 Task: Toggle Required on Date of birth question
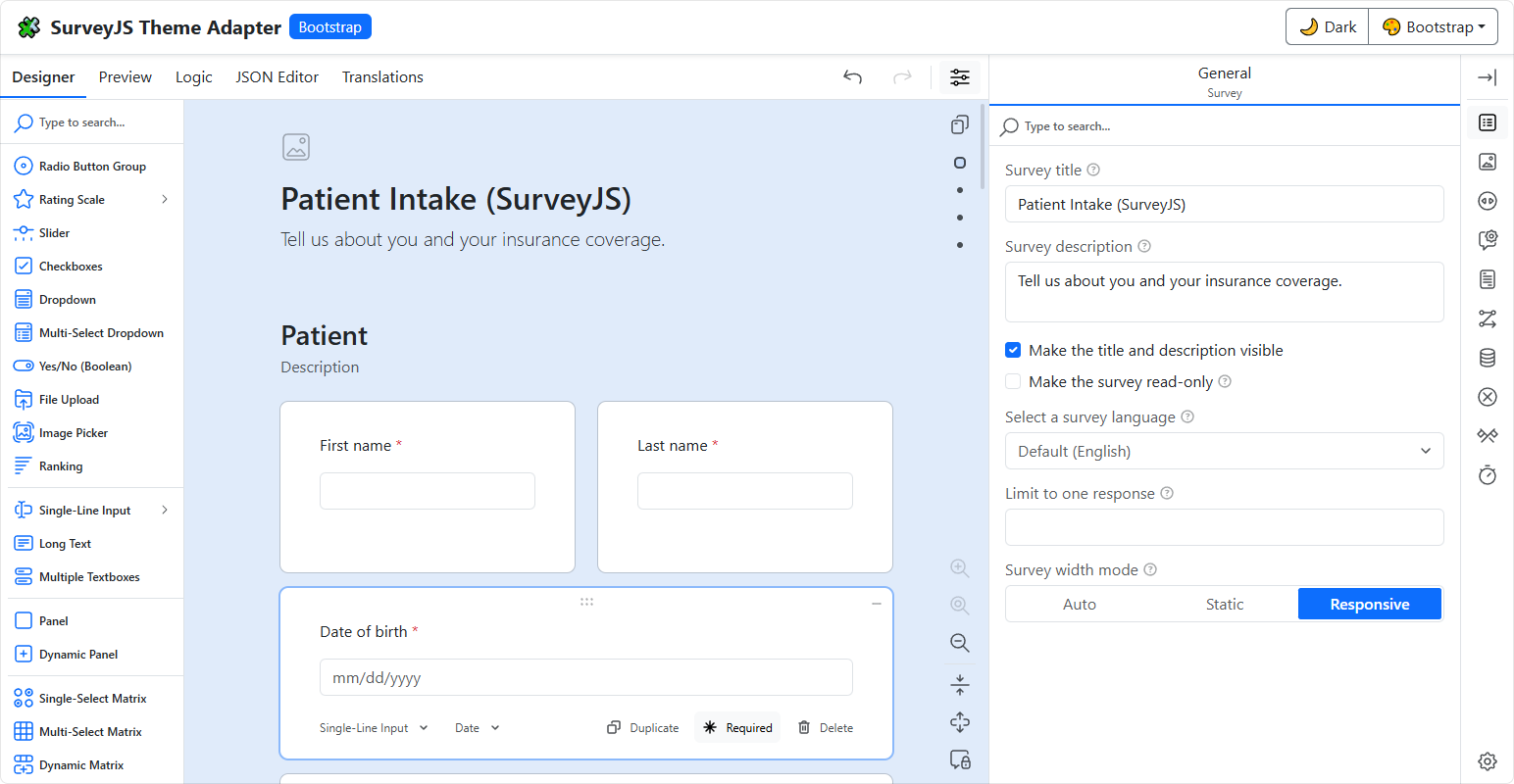(737, 727)
